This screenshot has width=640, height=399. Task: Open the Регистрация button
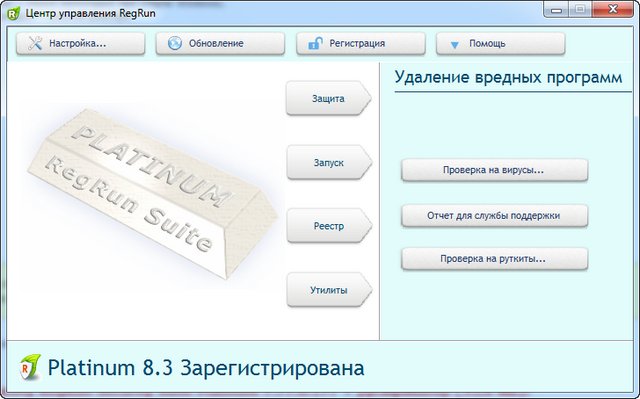tap(361, 43)
